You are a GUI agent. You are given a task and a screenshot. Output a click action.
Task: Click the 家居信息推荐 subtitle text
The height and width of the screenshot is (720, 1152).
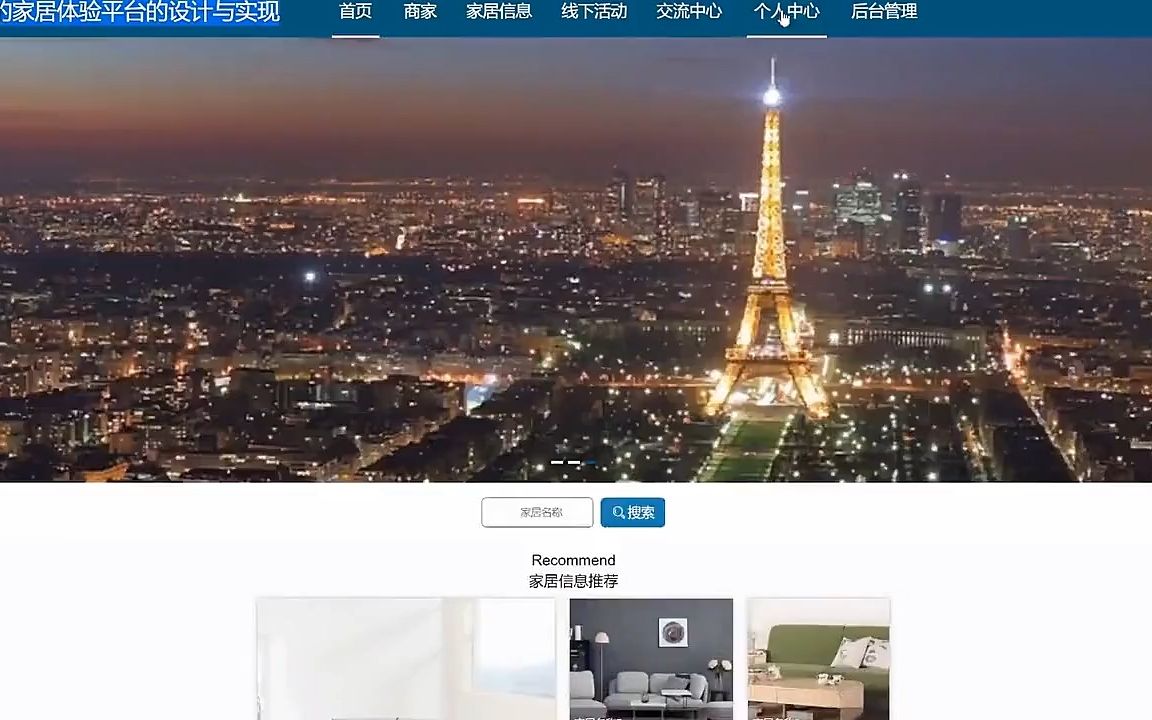[x=573, y=581]
